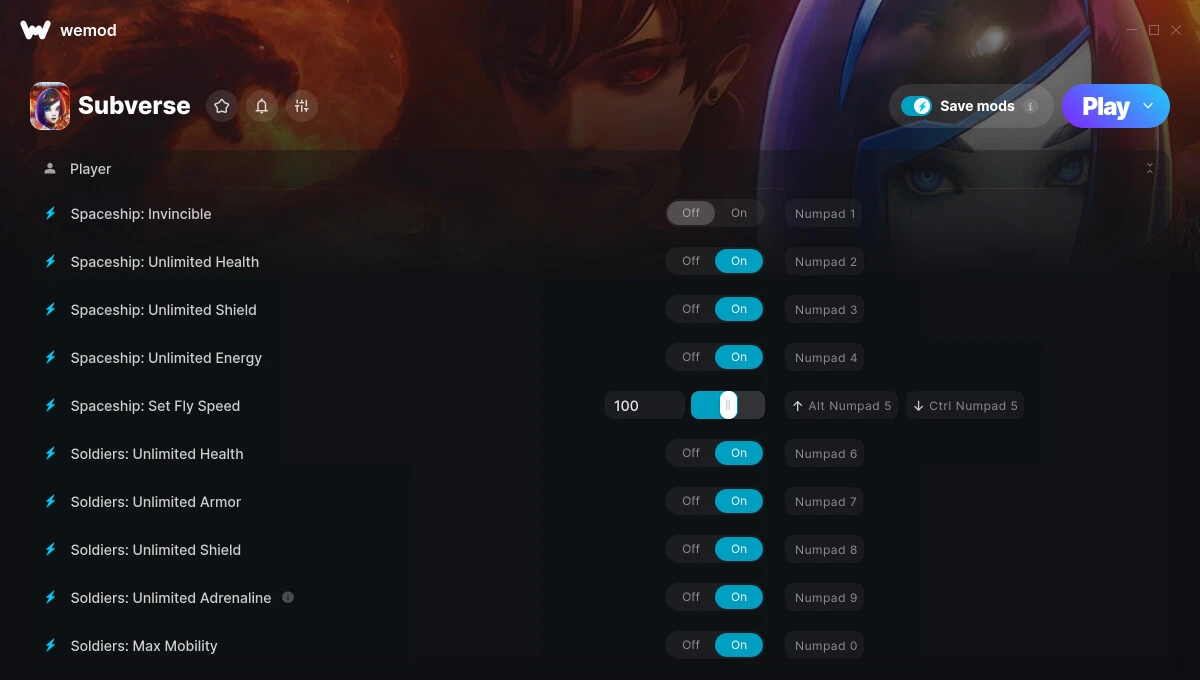Image resolution: width=1200 pixels, height=680 pixels.
Task: Click the favorite star icon beside Subverse
Action: (x=222, y=106)
